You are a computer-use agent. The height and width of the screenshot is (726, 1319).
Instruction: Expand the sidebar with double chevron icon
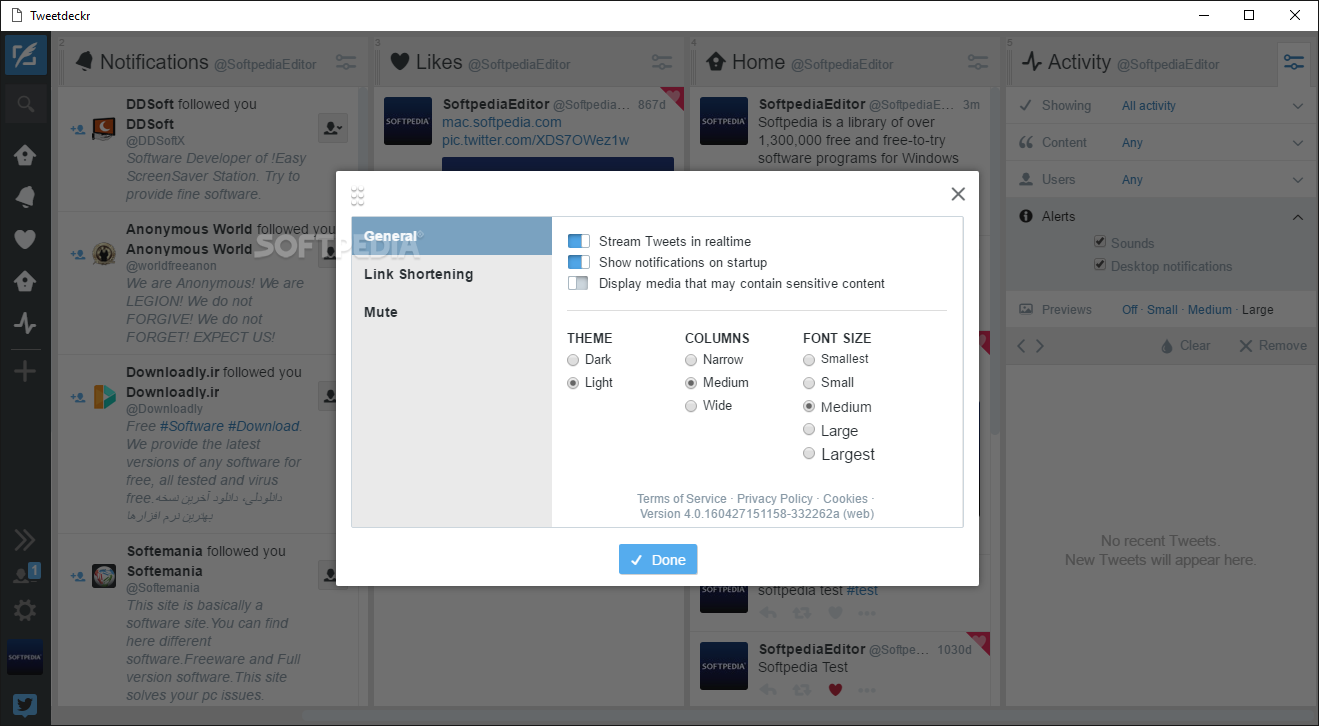click(x=25, y=540)
